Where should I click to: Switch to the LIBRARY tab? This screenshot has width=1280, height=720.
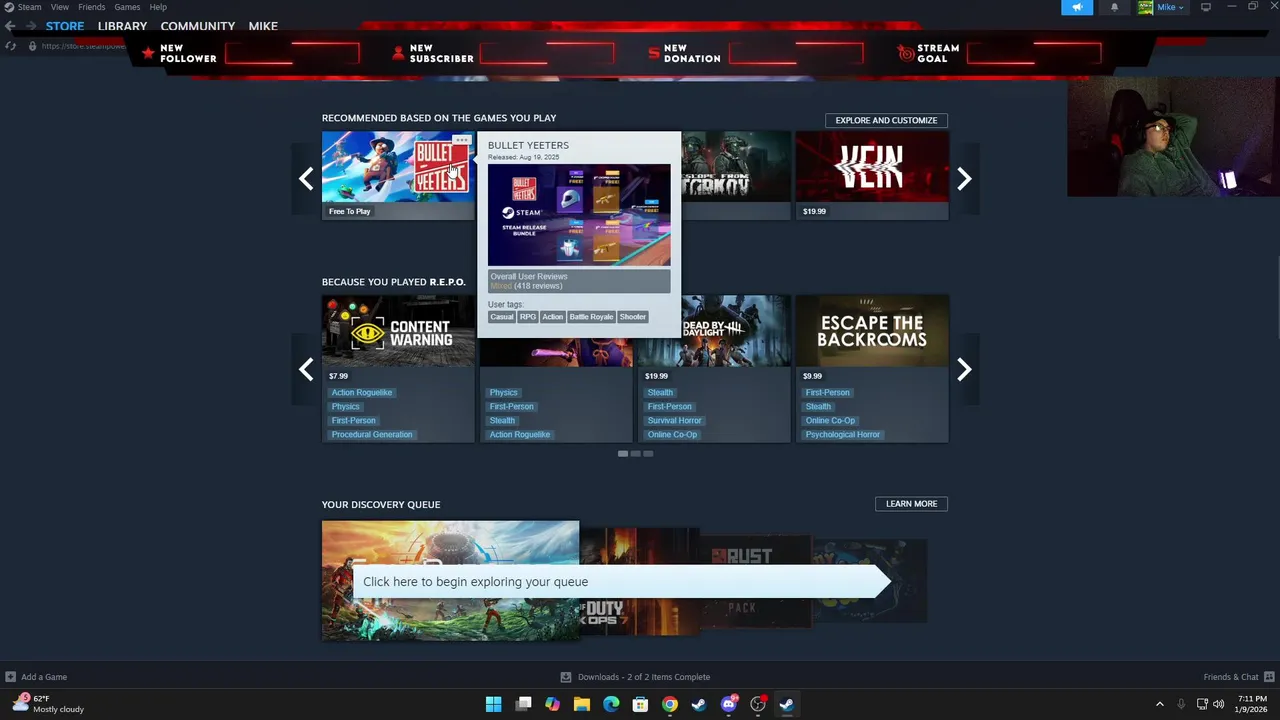122,26
